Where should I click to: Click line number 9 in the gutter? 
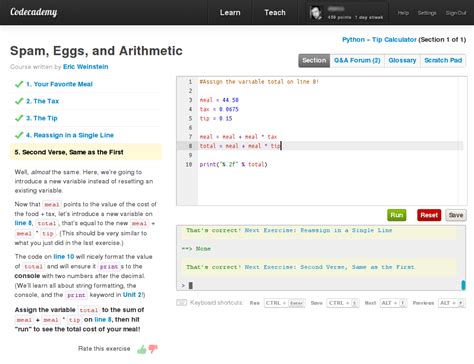click(190, 155)
